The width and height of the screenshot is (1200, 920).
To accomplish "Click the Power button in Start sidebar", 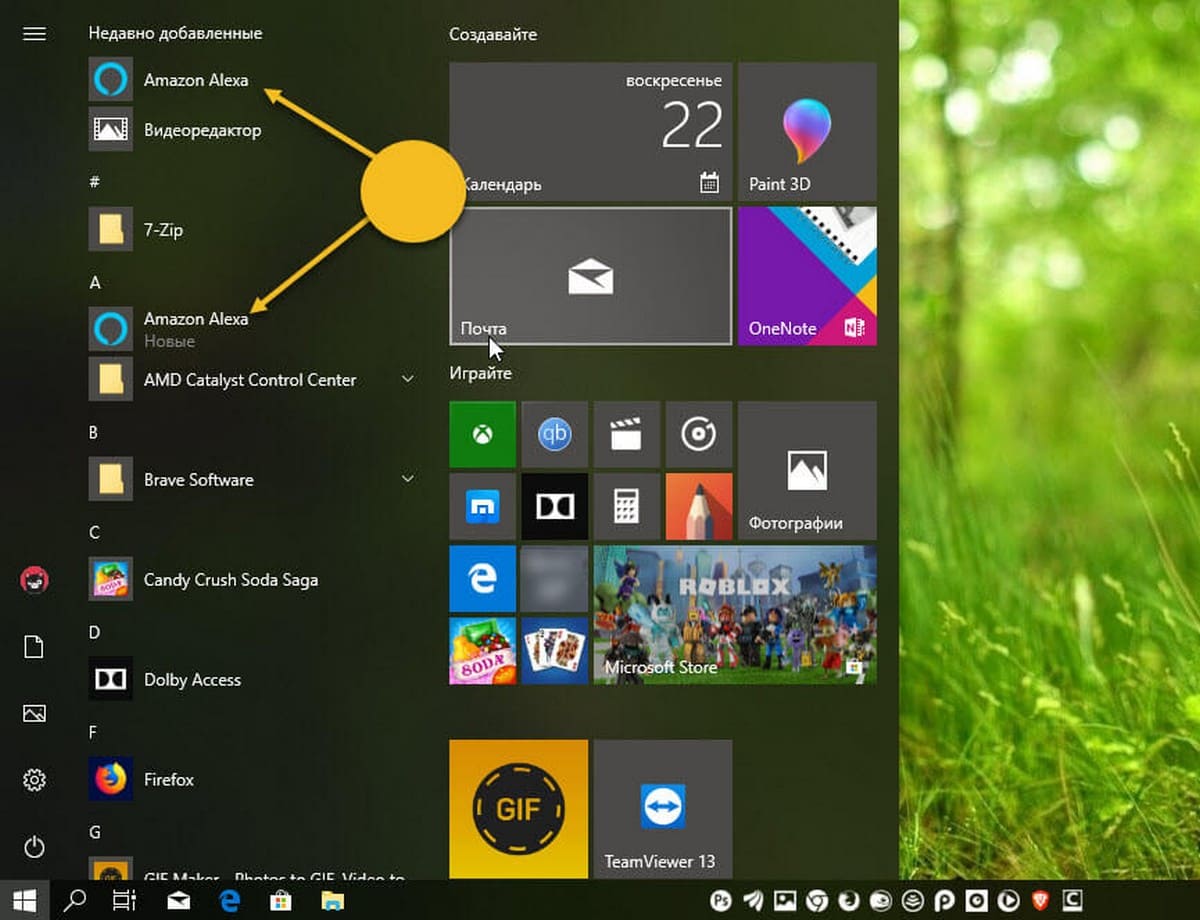I will tap(34, 847).
